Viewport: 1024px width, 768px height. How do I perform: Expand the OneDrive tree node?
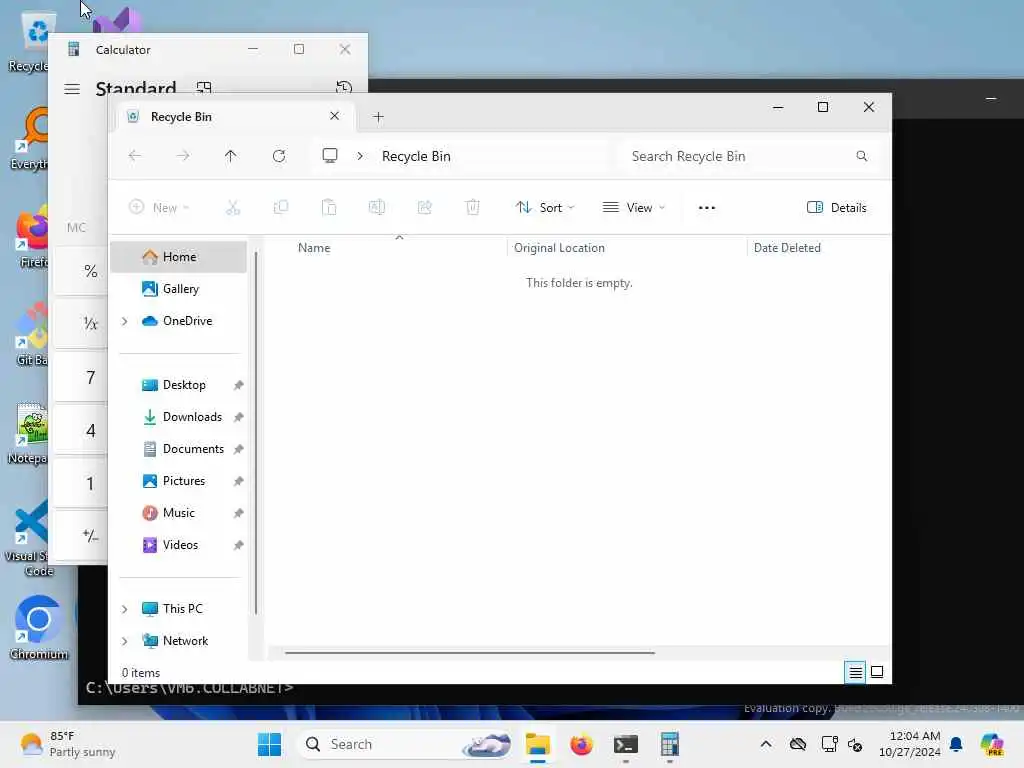(x=125, y=321)
